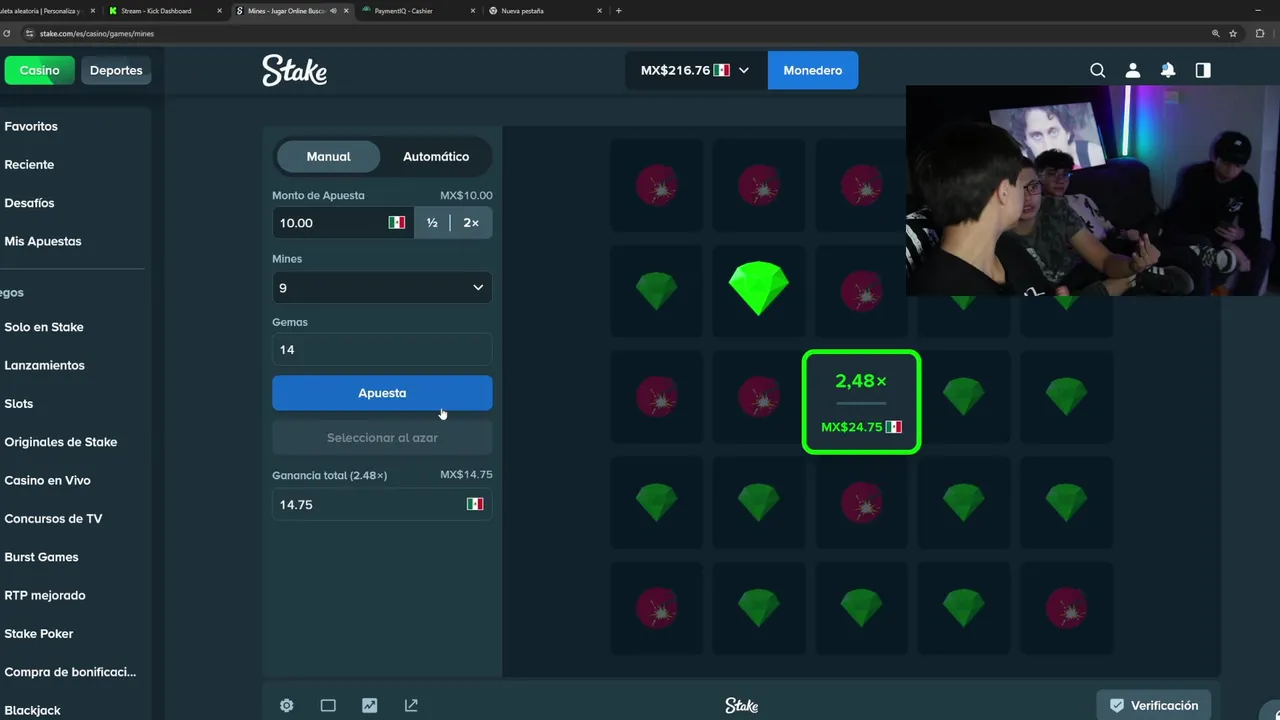This screenshot has height=720, width=1280.
Task: Select Manual betting mode
Action: tap(328, 156)
